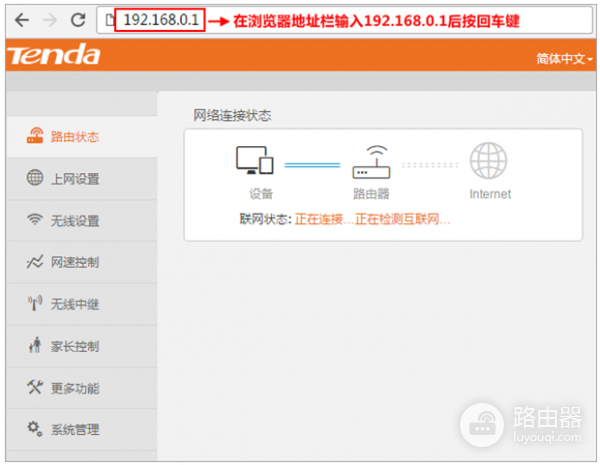Click the 上网设置 globe icon
This screenshot has height=465, width=600.
(x=35, y=178)
